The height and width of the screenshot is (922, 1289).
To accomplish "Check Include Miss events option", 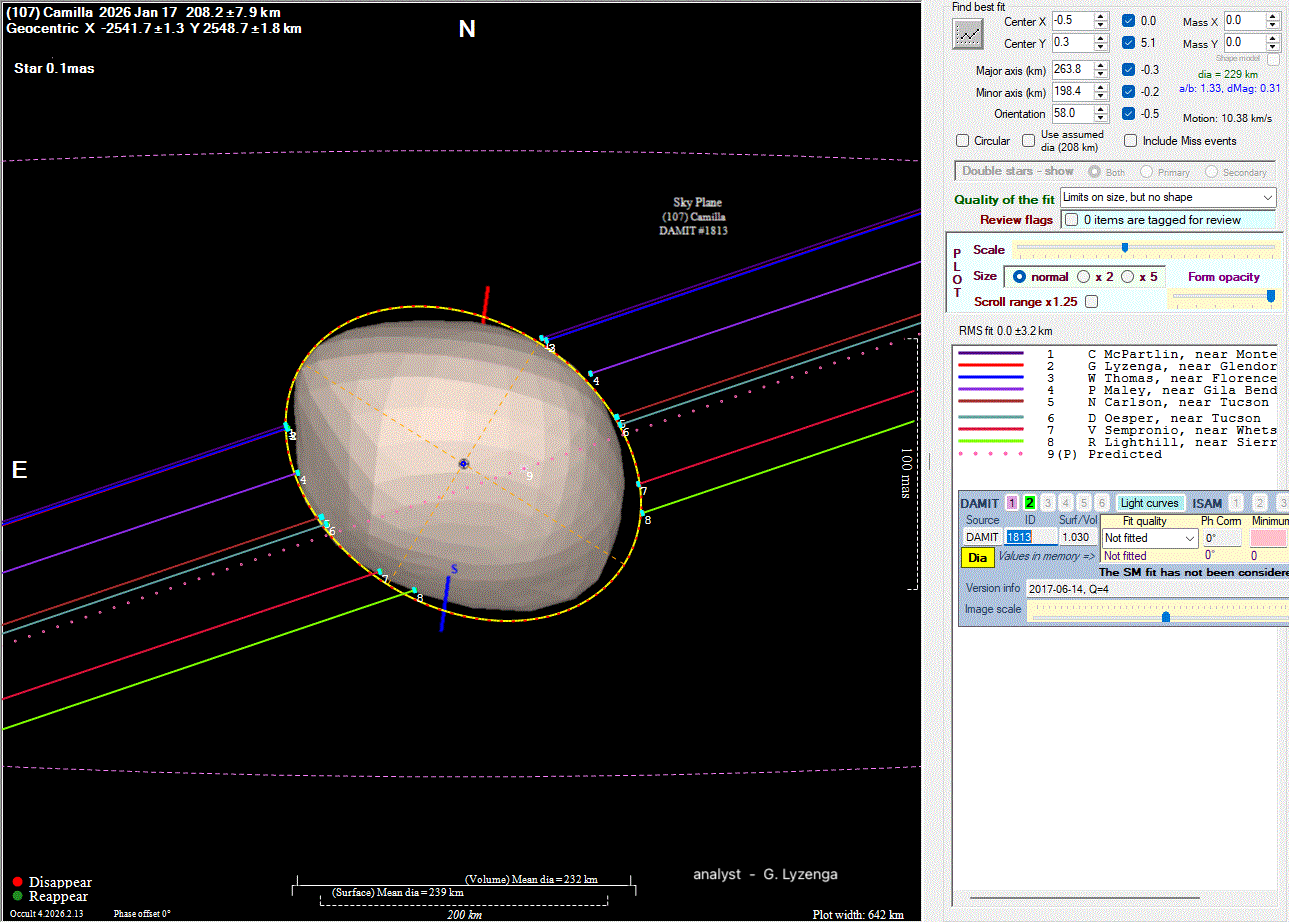I will pos(1131,141).
